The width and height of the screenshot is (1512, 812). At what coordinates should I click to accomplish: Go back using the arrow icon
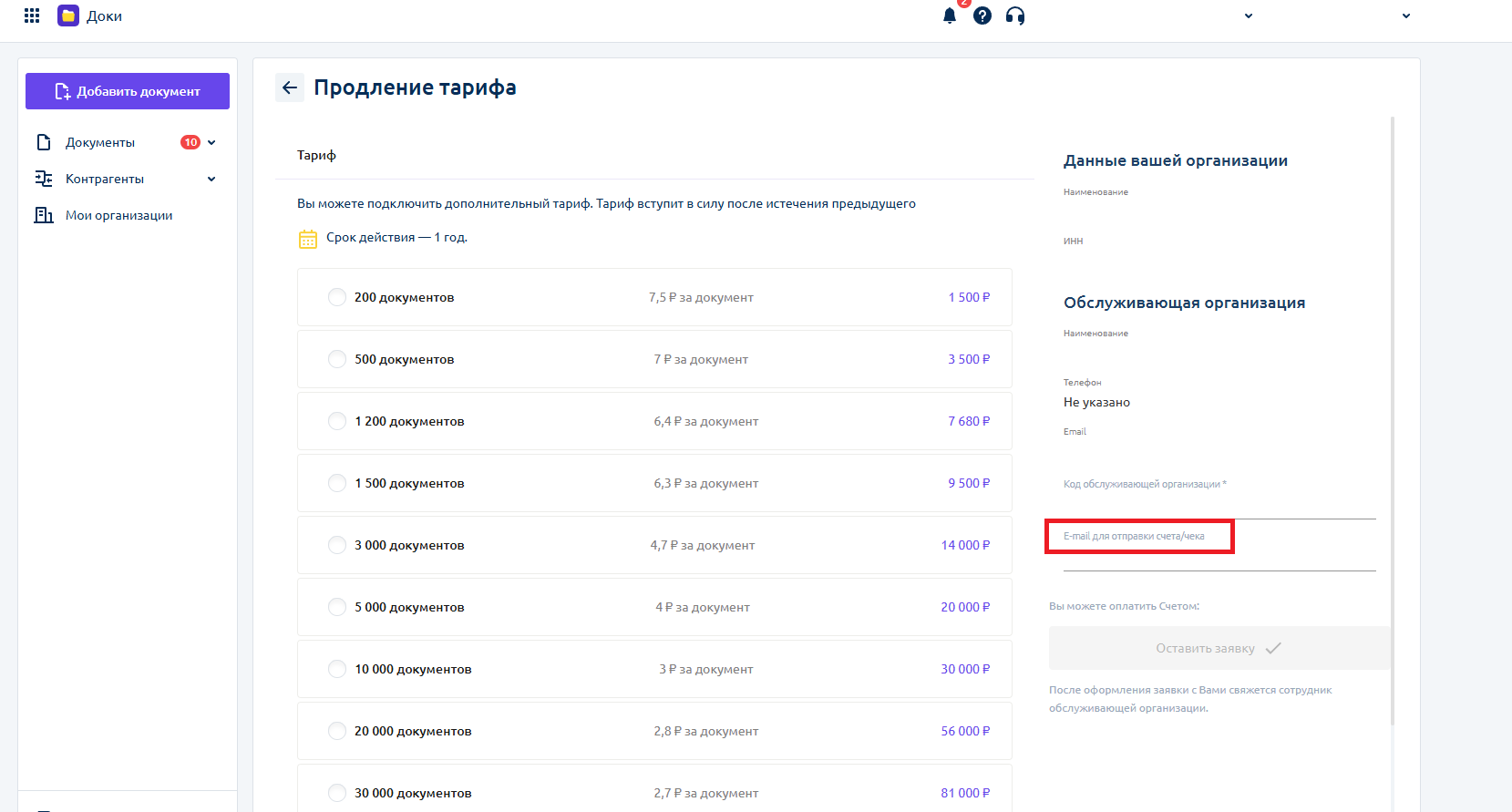[290, 87]
